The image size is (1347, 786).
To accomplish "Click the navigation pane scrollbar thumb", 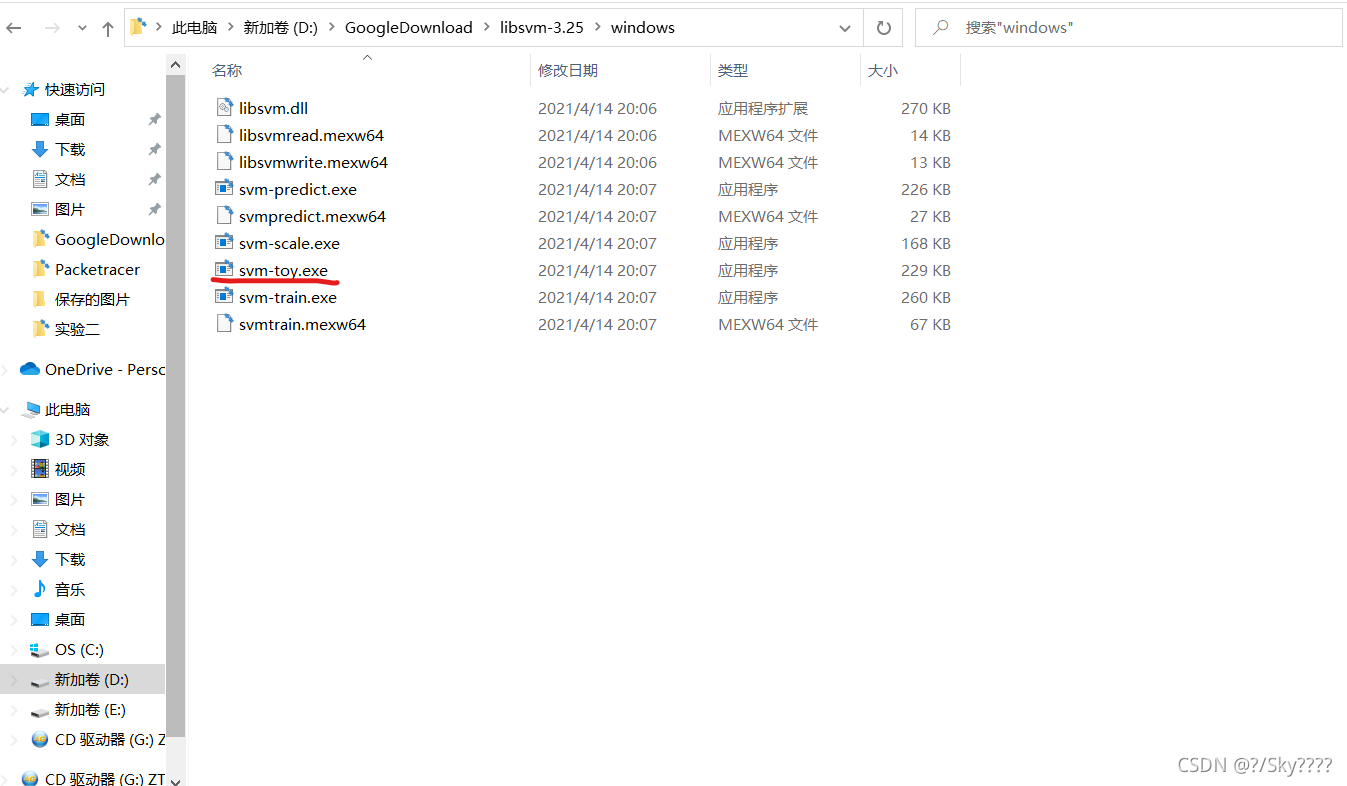I will pyautogui.click(x=176, y=406).
